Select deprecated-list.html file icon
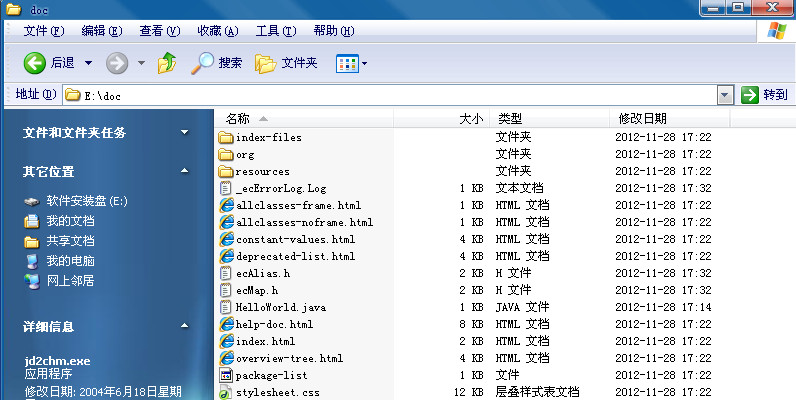The width and height of the screenshot is (796, 400). point(226,256)
